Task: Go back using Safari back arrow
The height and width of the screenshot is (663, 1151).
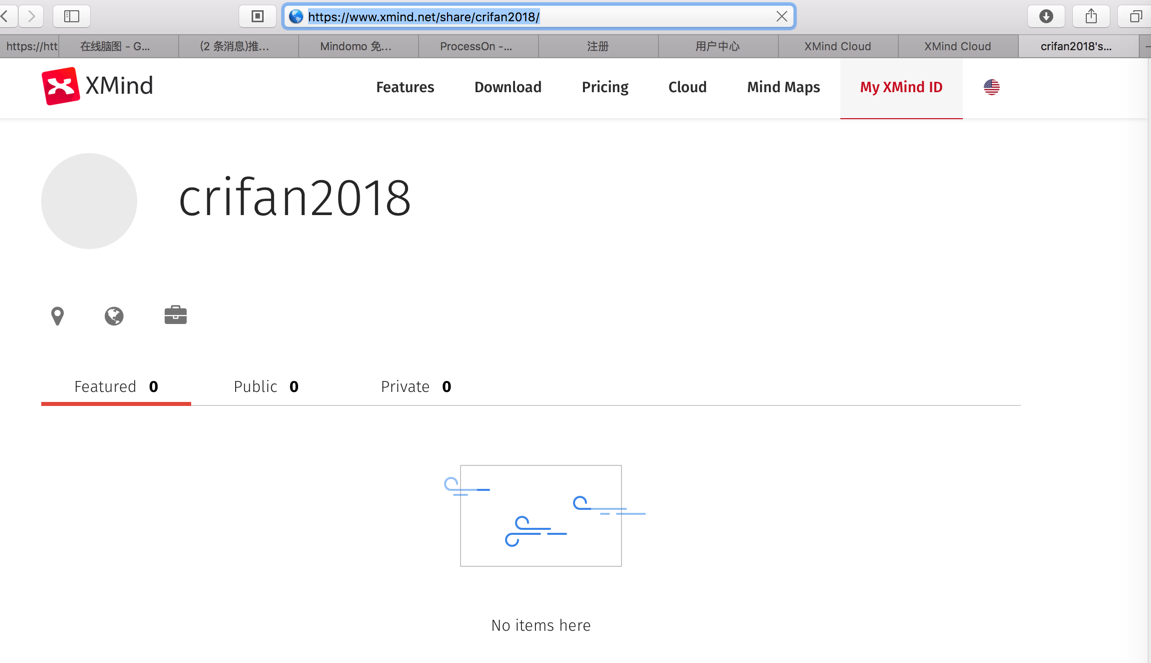Action: point(6,16)
